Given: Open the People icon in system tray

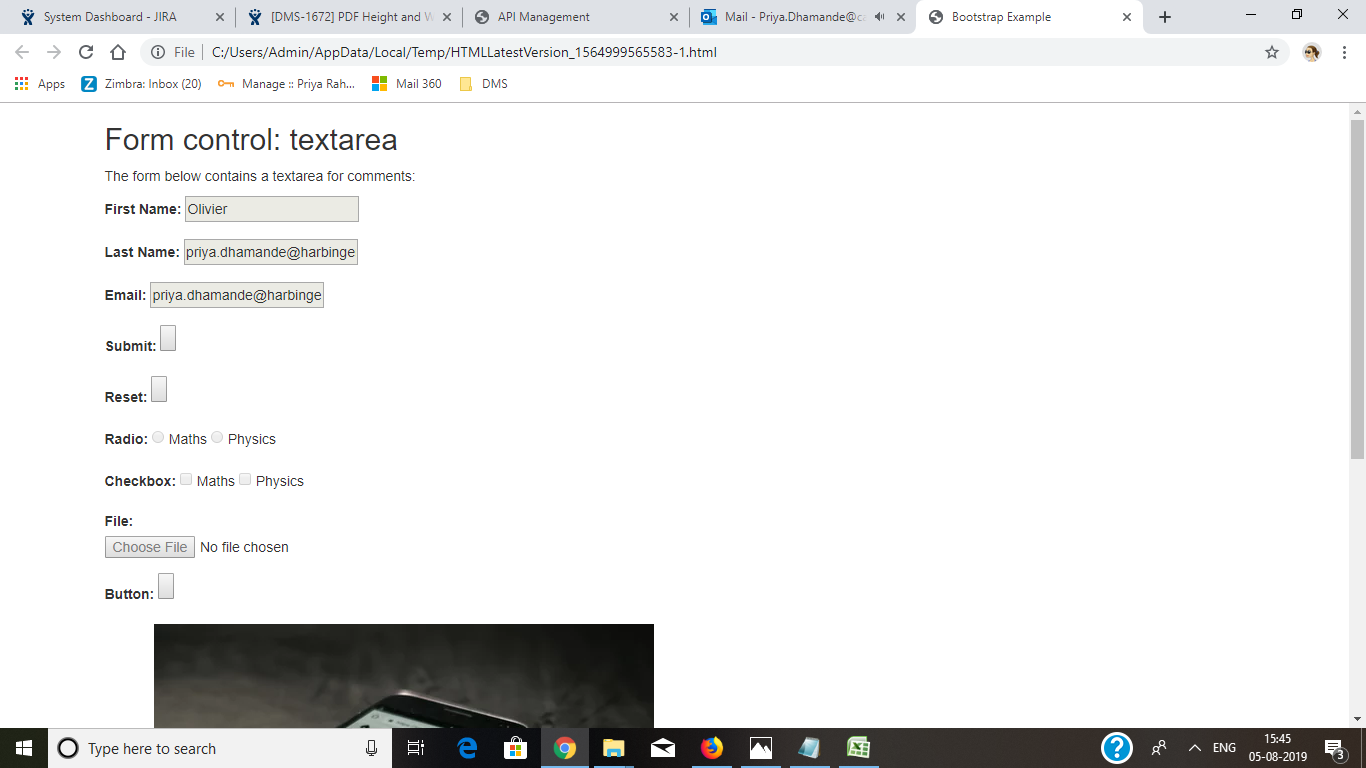Looking at the screenshot, I should coord(1159,748).
